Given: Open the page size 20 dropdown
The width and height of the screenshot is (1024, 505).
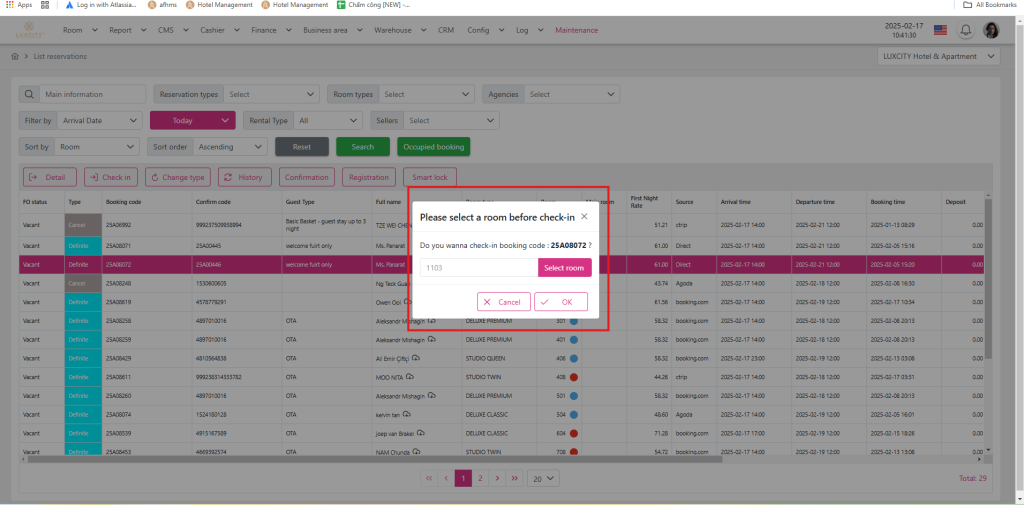Looking at the screenshot, I should tap(541, 479).
